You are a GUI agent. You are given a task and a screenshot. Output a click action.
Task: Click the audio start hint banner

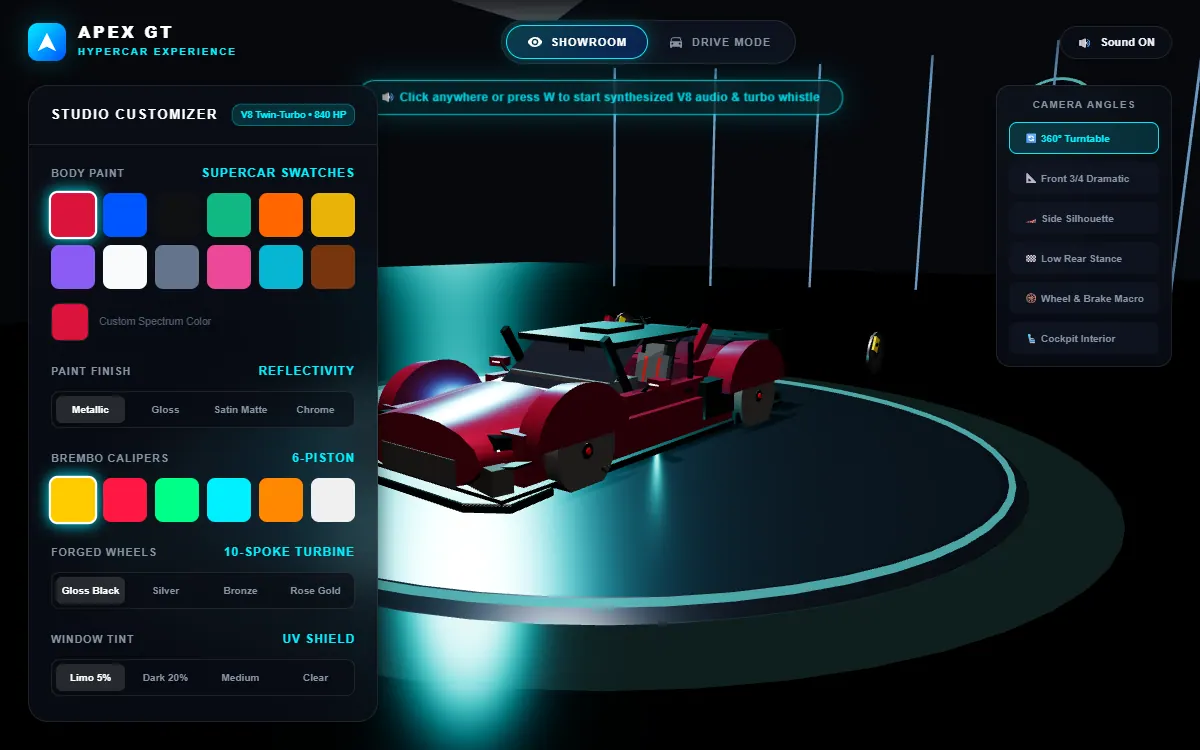[x=601, y=97]
